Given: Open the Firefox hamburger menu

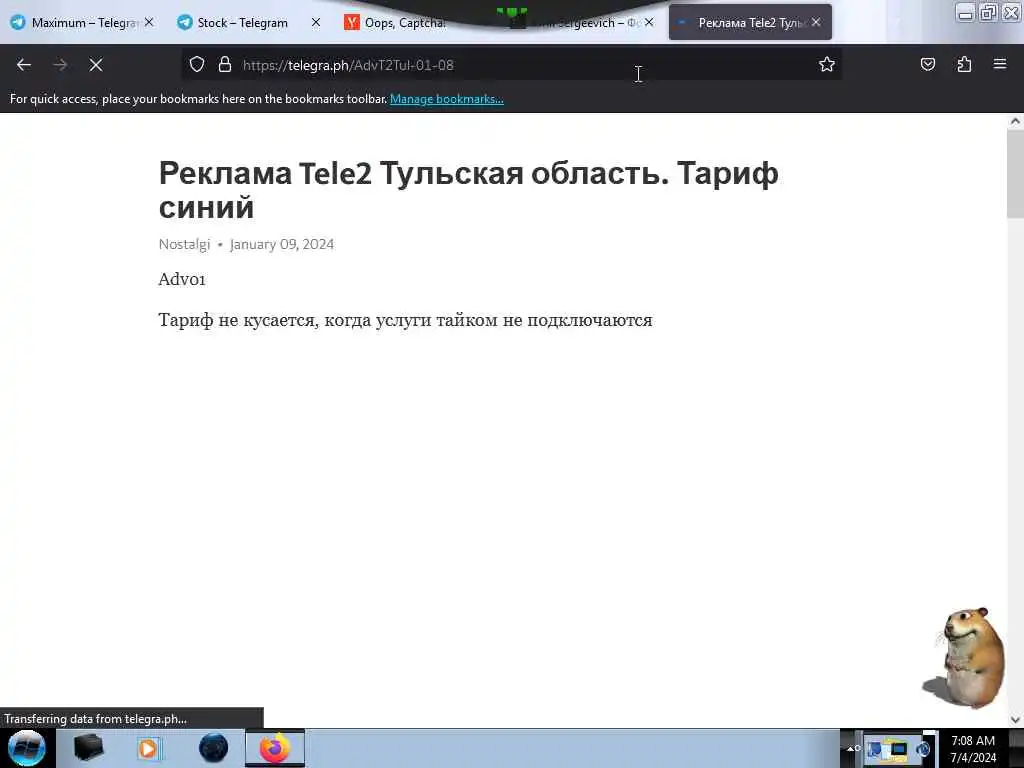Looking at the screenshot, I should [1000, 64].
